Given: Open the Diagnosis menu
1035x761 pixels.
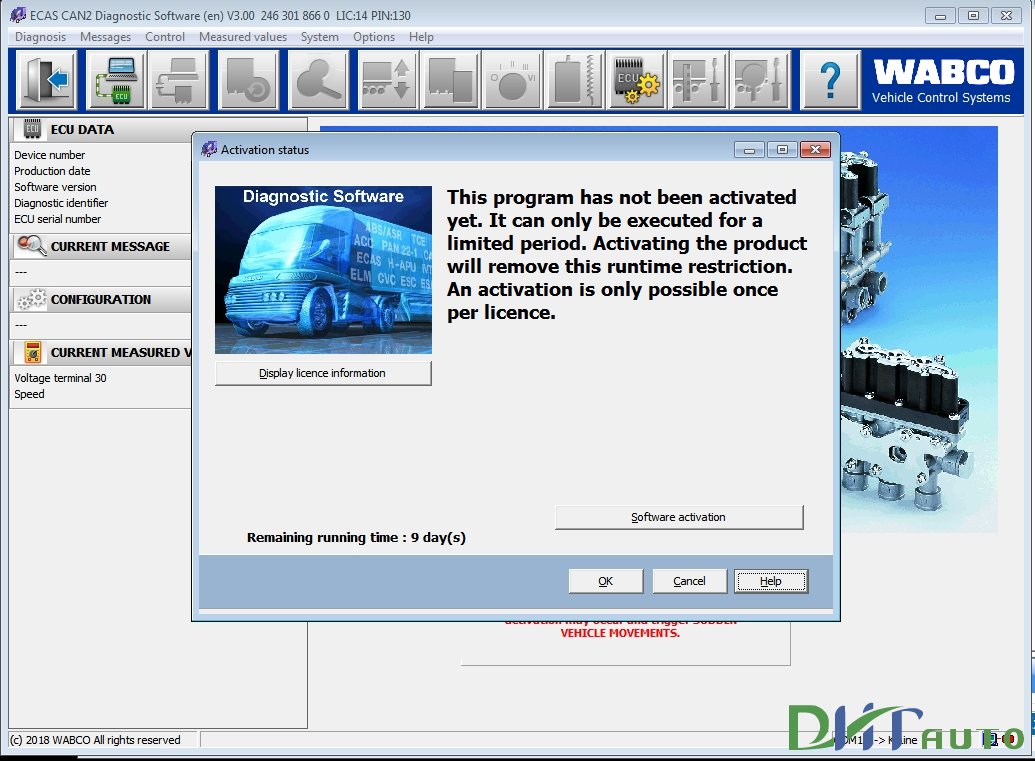Looking at the screenshot, I should [x=39, y=37].
